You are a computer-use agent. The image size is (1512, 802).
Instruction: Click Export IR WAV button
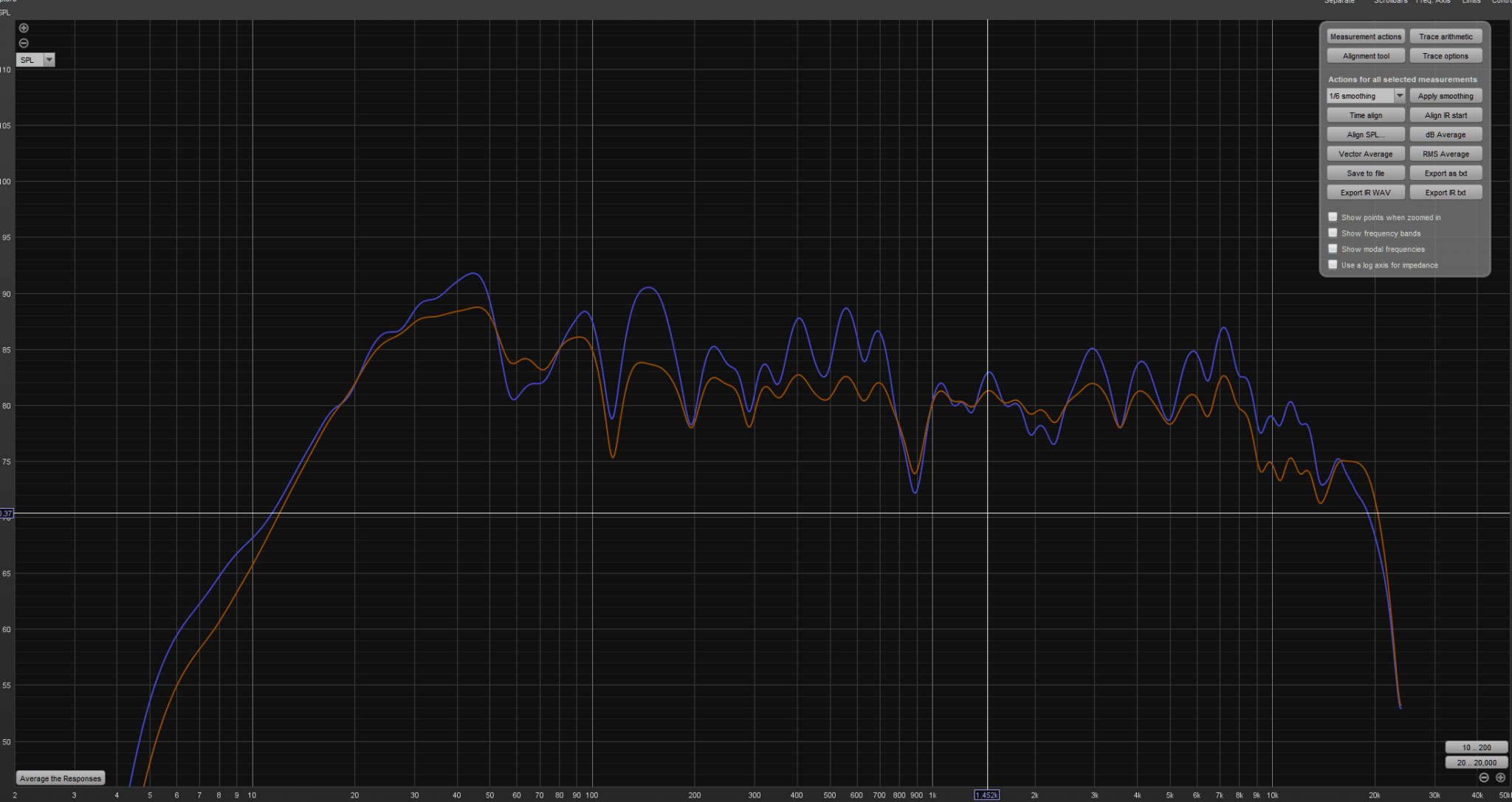tap(1365, 192)
